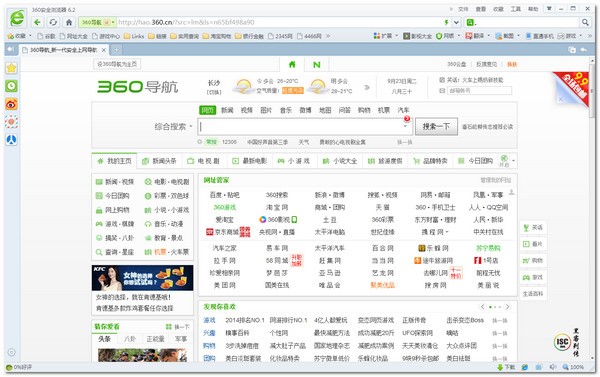The image size is (600, 377).
Task: Expand the 收藏 favorites dropdown arrow
Action: coord(30,36)
